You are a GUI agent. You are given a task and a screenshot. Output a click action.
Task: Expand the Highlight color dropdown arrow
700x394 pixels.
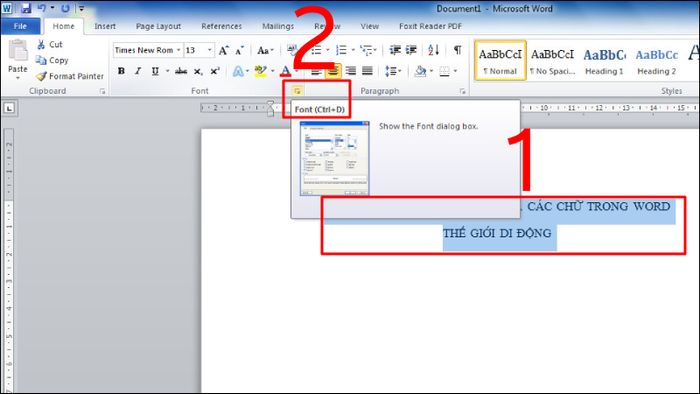(x=272, y=71)
